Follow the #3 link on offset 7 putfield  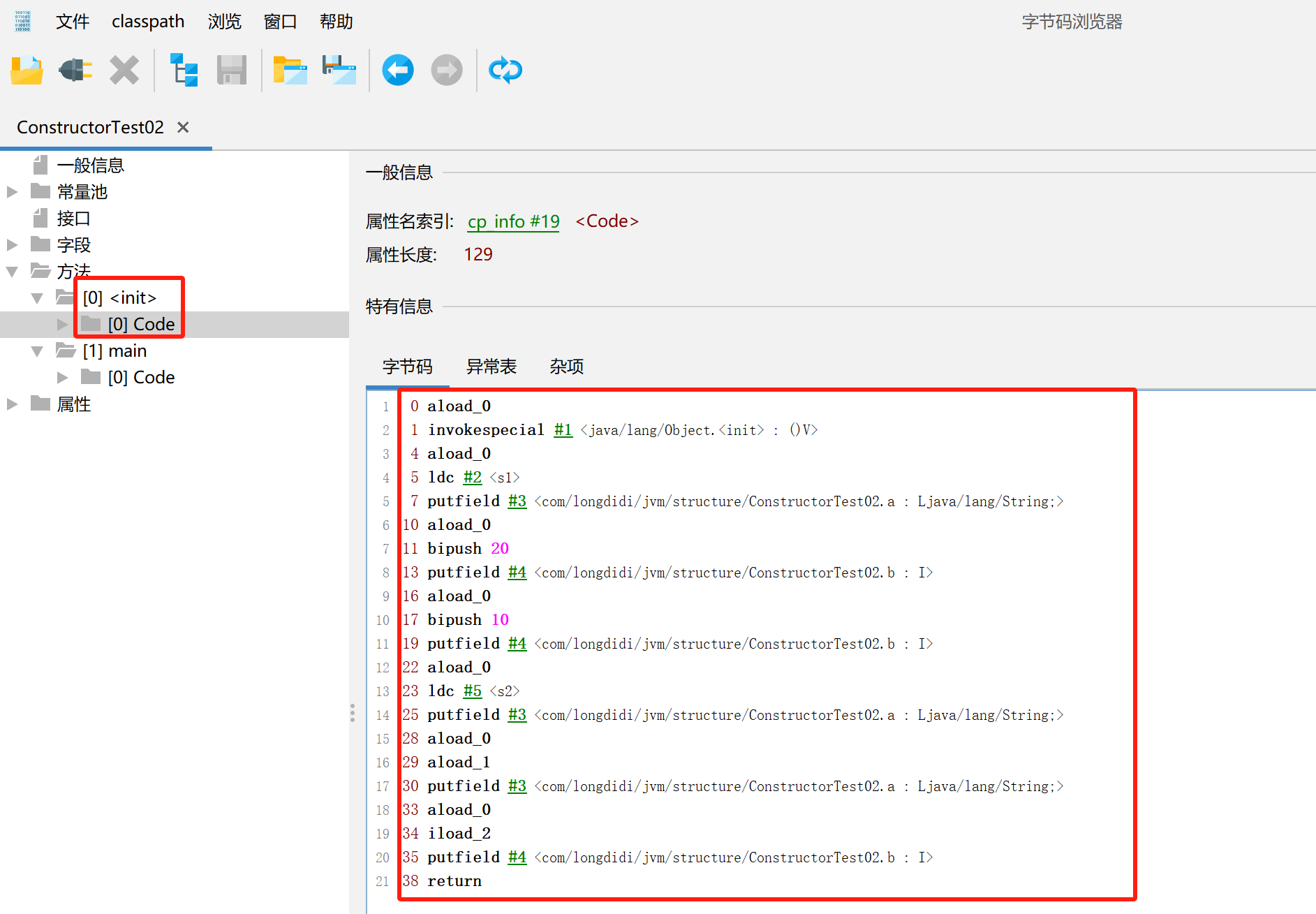point(517,501)
